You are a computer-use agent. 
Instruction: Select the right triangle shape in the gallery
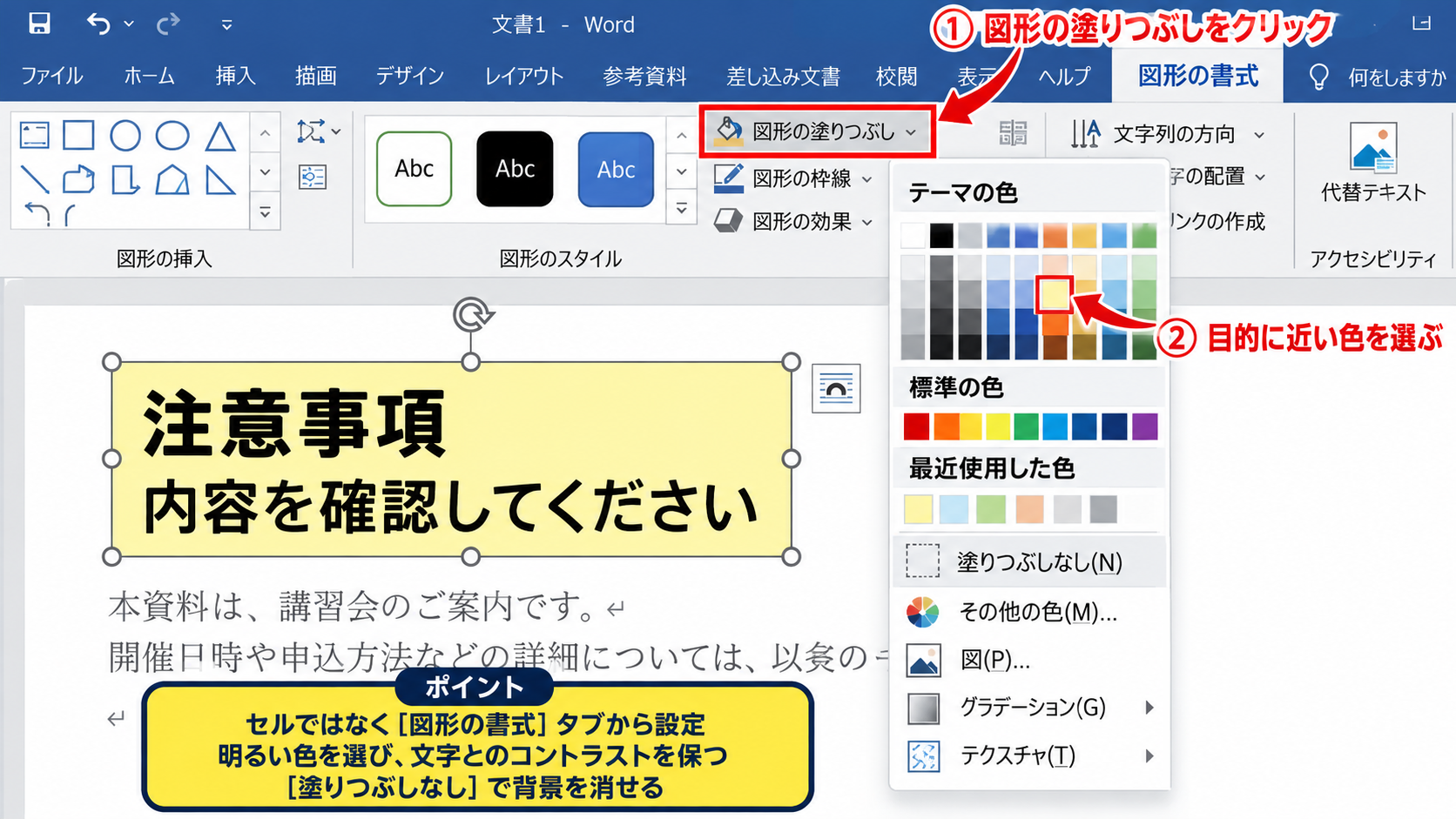(220, 179)
